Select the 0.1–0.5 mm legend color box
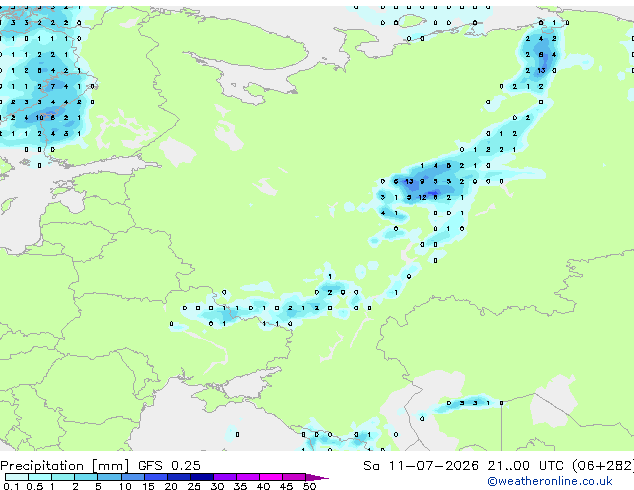634x490 pixels. [17, 477]
